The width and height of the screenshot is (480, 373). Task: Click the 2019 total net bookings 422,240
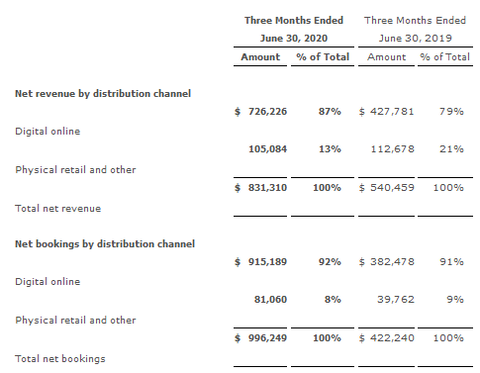(x=392, y=338)
